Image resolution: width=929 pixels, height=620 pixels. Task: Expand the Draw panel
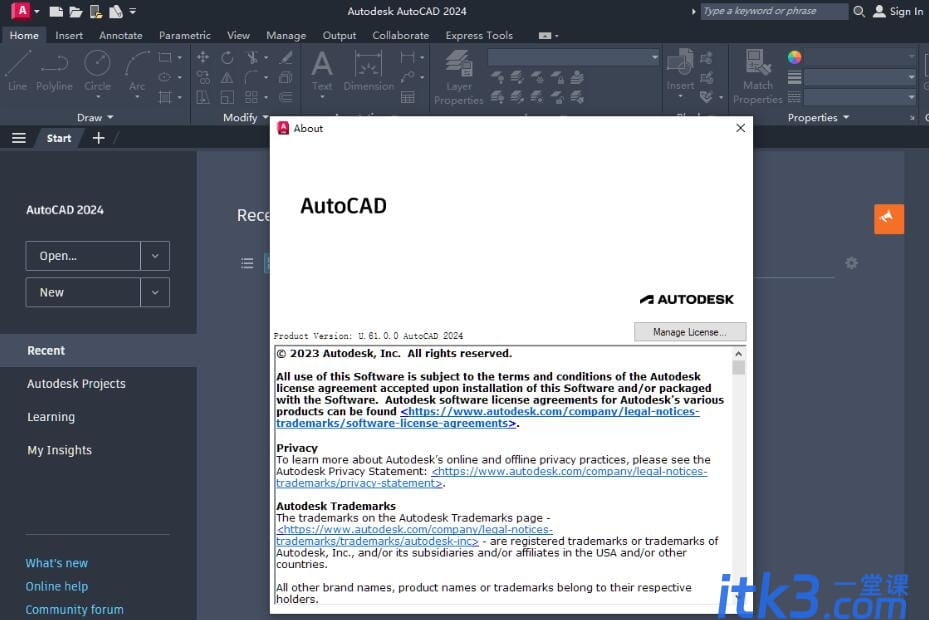pyautogui.click(x=95, y=117)
